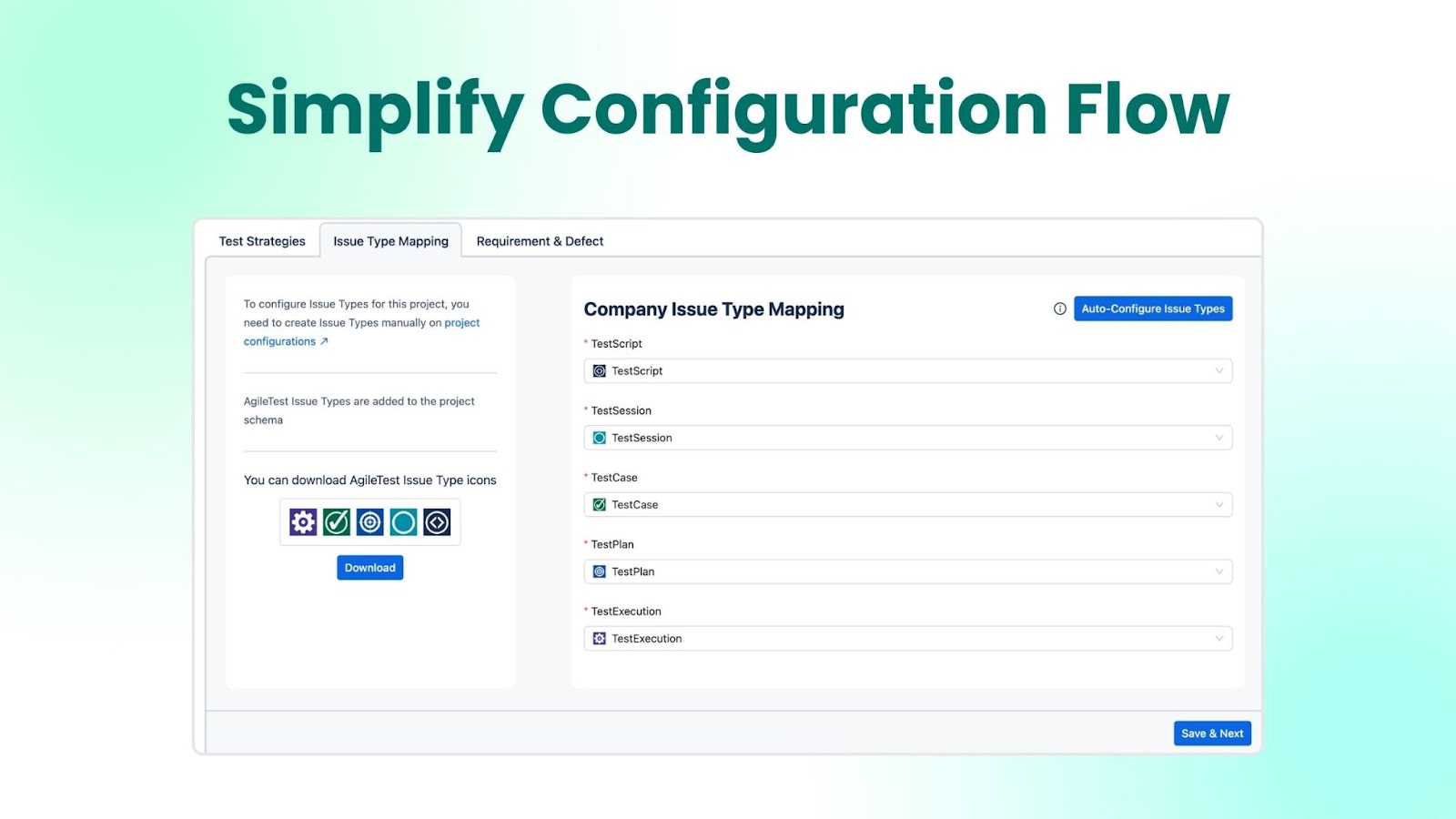Click the TestSession field label

(x=622, y=410)
